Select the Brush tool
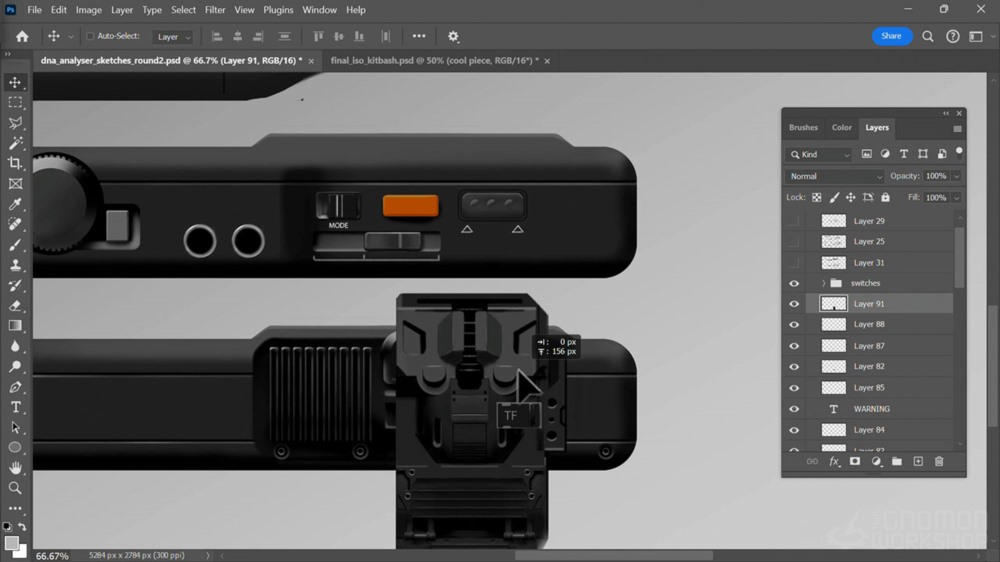The image size is (1000, 562). click(15, 245)
